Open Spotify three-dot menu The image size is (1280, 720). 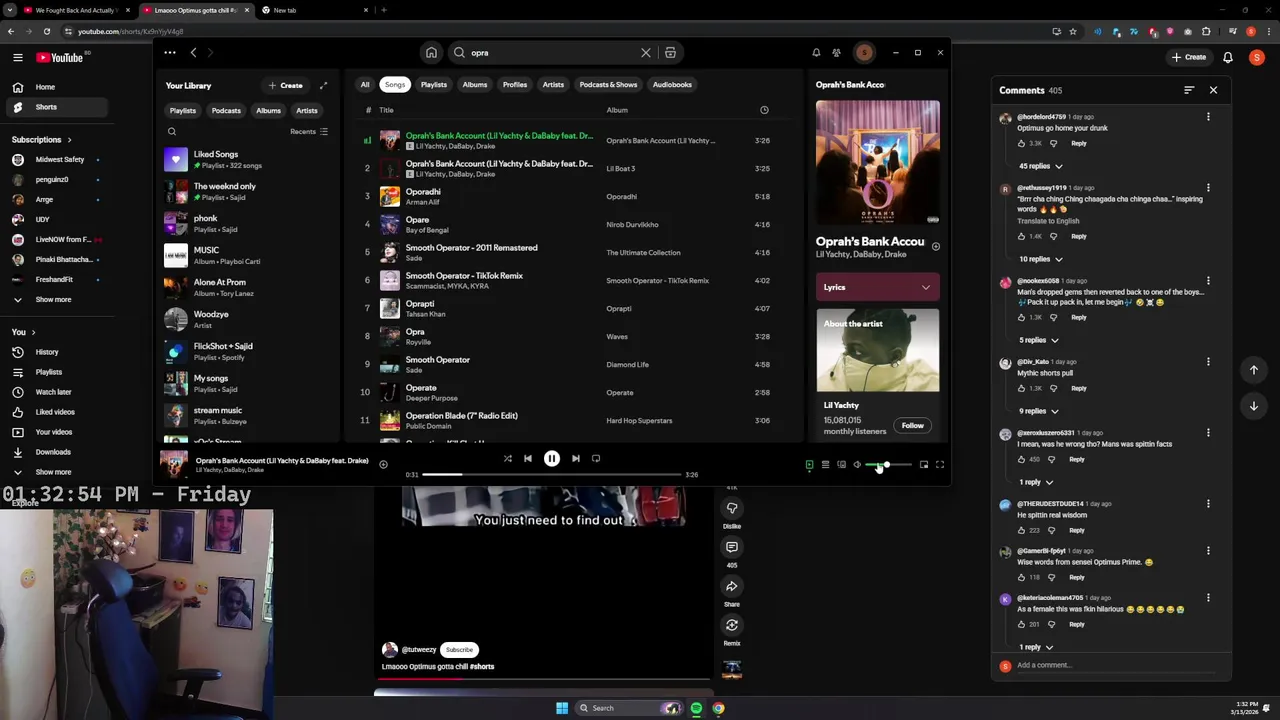170,53
